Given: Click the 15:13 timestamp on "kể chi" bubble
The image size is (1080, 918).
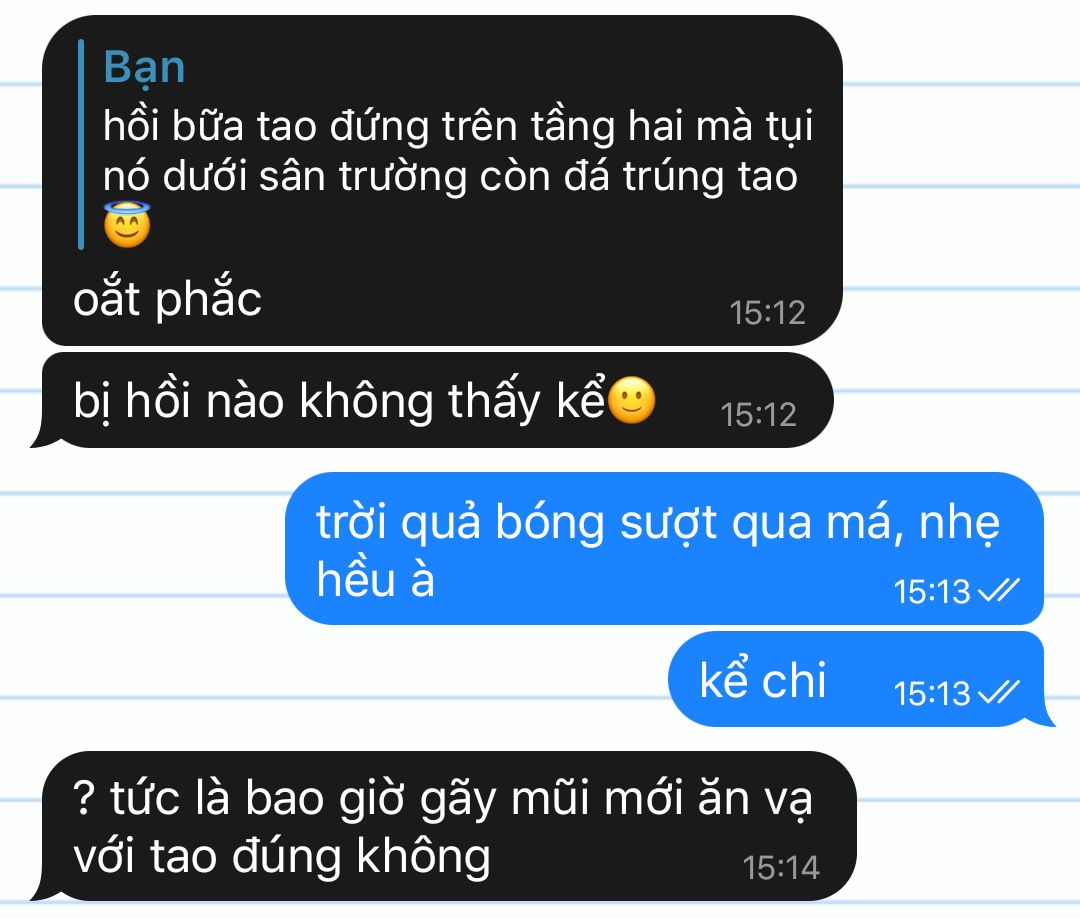Looking at the screenshot, I should coord(931,693).
